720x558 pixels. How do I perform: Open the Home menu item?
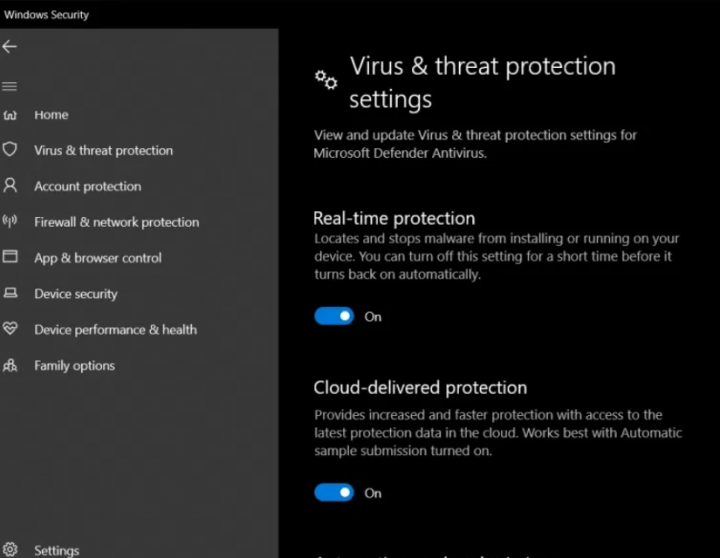(x=51, y=115)
